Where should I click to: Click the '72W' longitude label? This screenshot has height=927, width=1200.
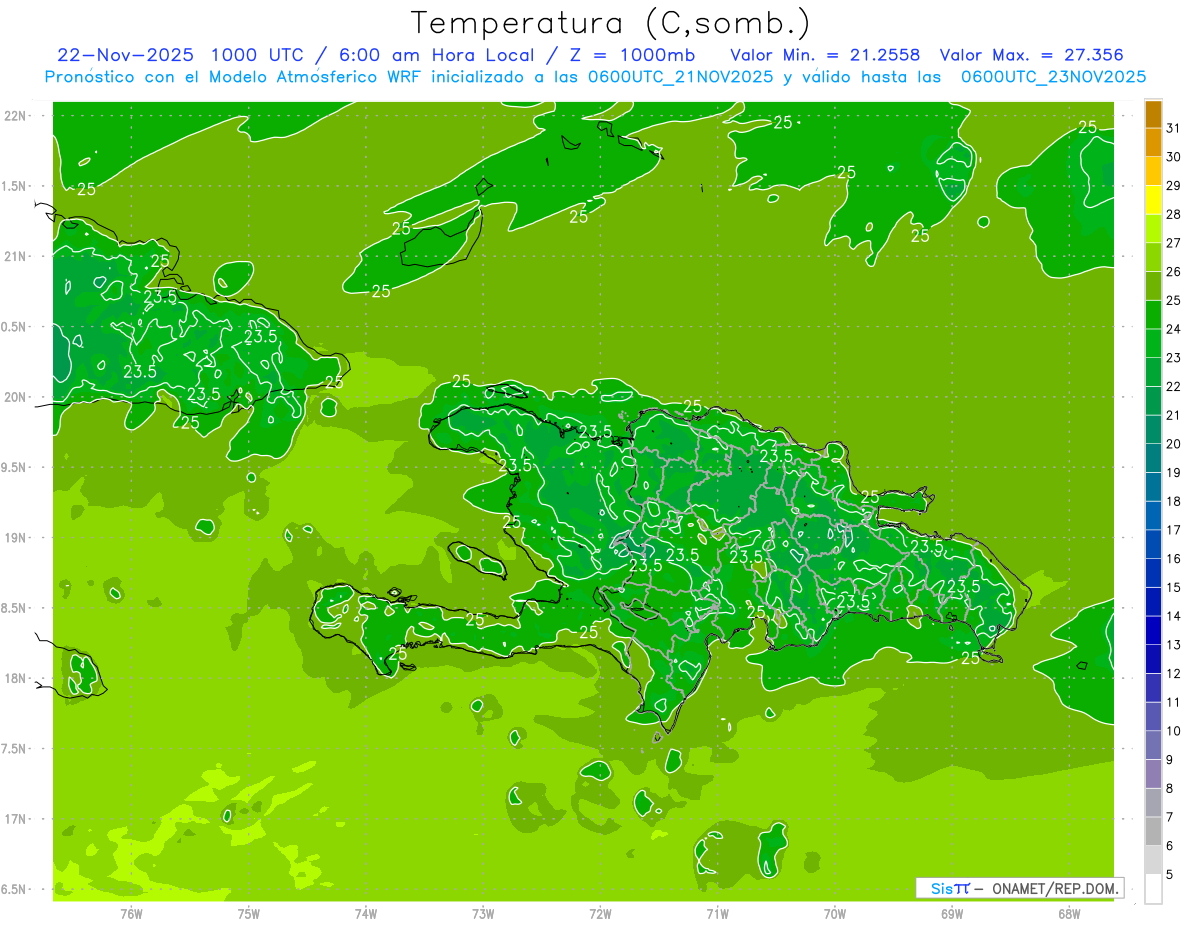(x=600, y=913)
